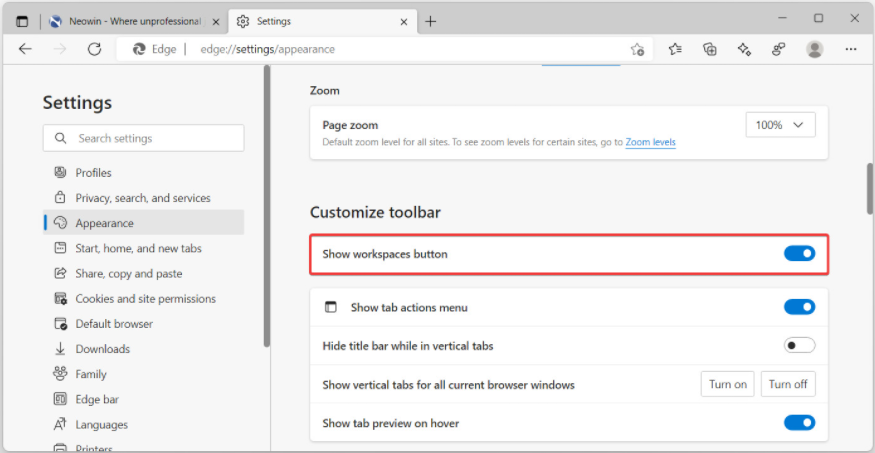Viewport: 875px width, 453px height.
Task: Open Privacy, search, and services settings
Action: click(142, 198)
